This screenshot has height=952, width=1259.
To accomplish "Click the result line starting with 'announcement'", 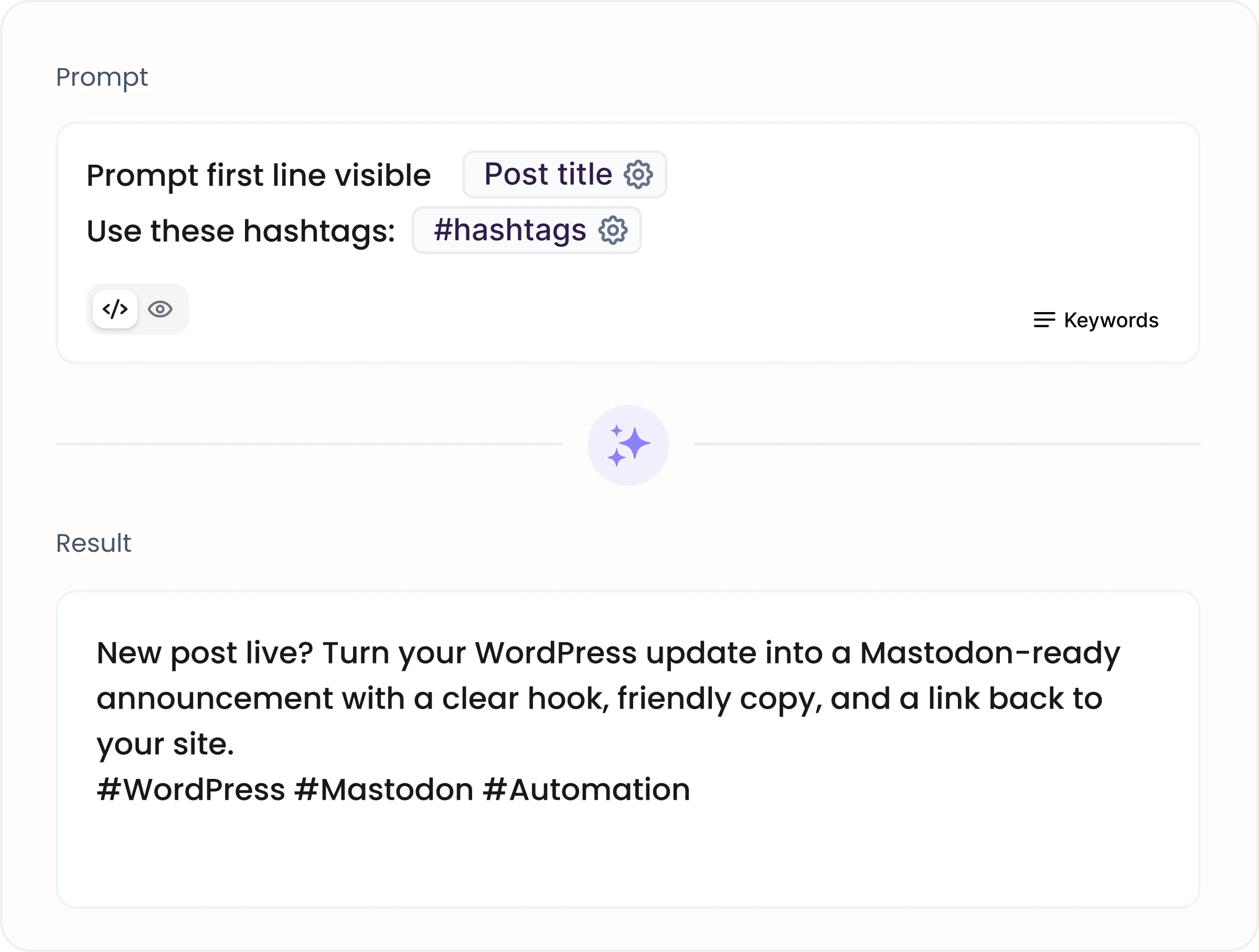I will pyautogui.click(x=599, y=698).
